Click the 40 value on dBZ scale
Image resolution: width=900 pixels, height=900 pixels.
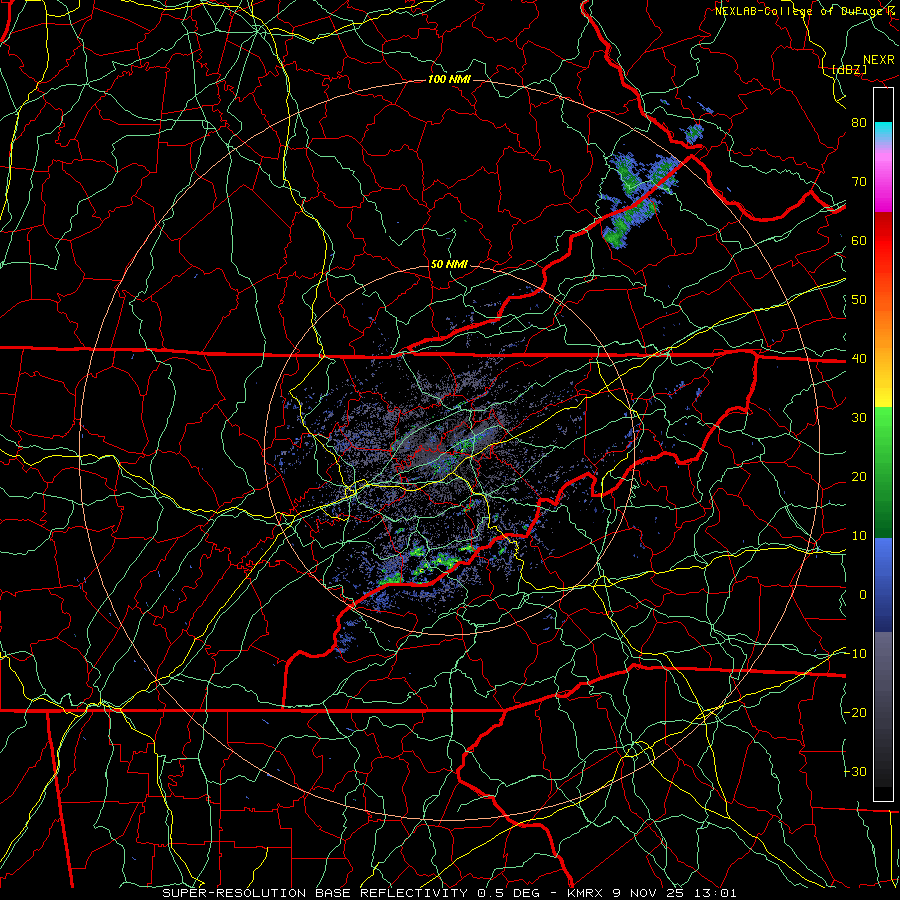859,359
